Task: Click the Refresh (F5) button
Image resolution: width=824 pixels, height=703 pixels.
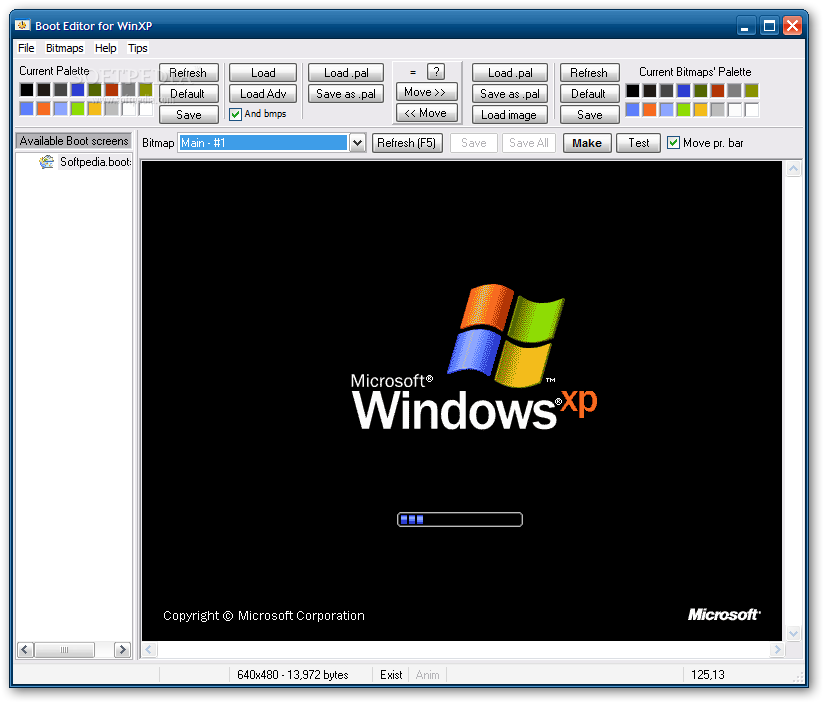Action: coord(407,143)
